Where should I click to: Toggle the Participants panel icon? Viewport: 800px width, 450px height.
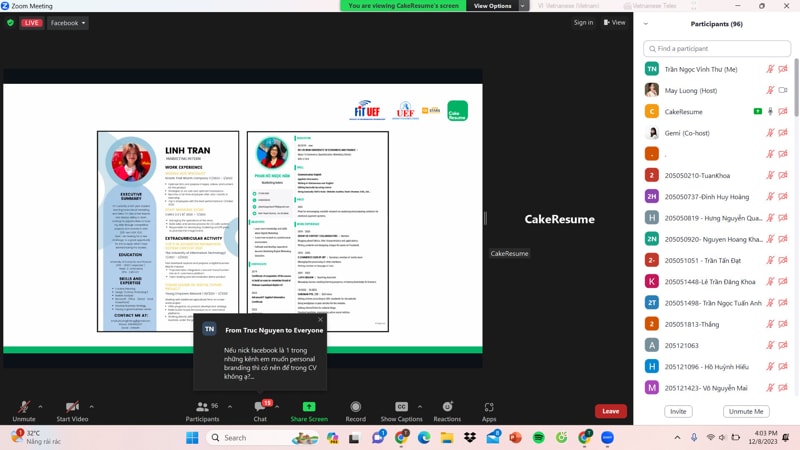(x=202, y=407)
